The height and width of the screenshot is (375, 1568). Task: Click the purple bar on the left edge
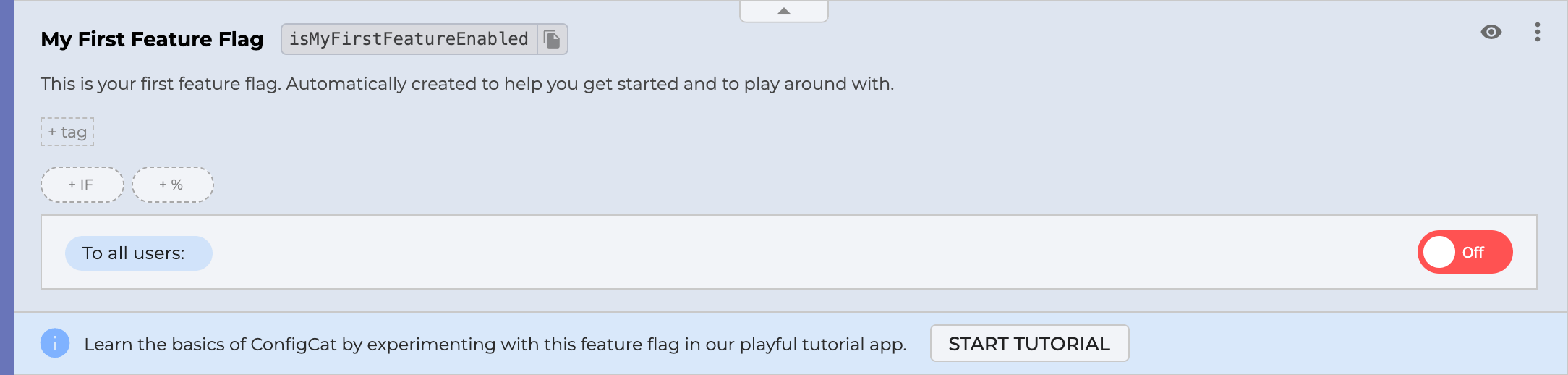[x=7, y=187]
